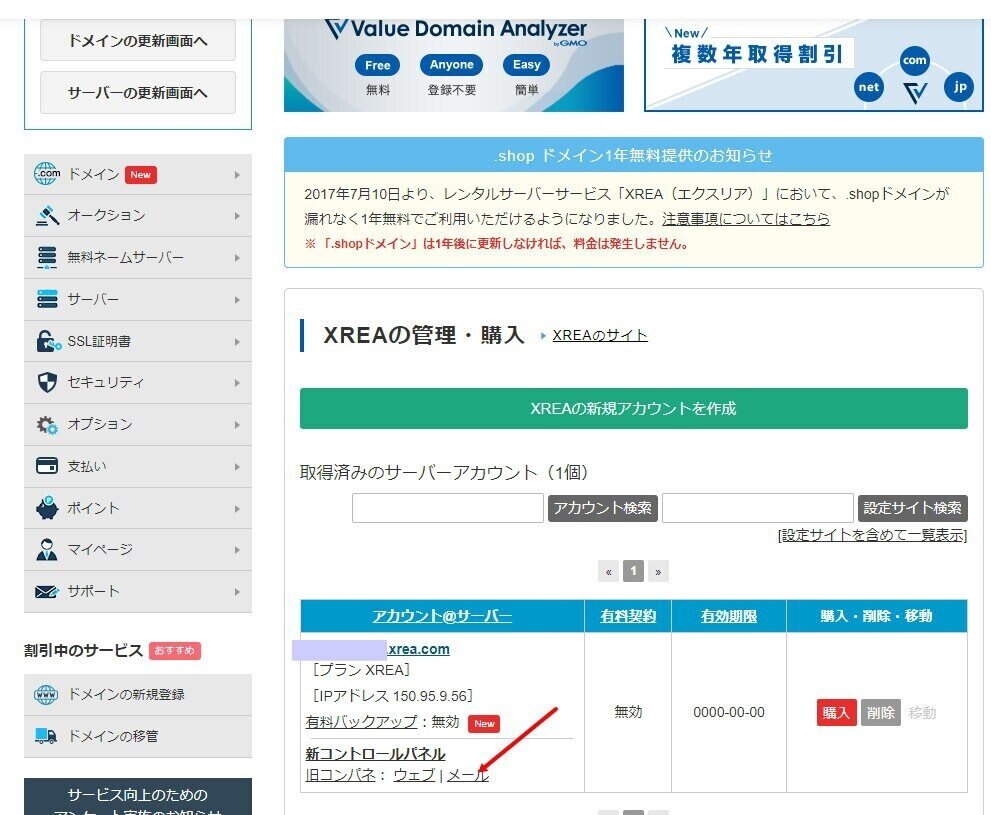Click the truck icon for domain transfer
The width and height of the screenshot is (991, 815).
pyautogui.click(x=46, y=736)
